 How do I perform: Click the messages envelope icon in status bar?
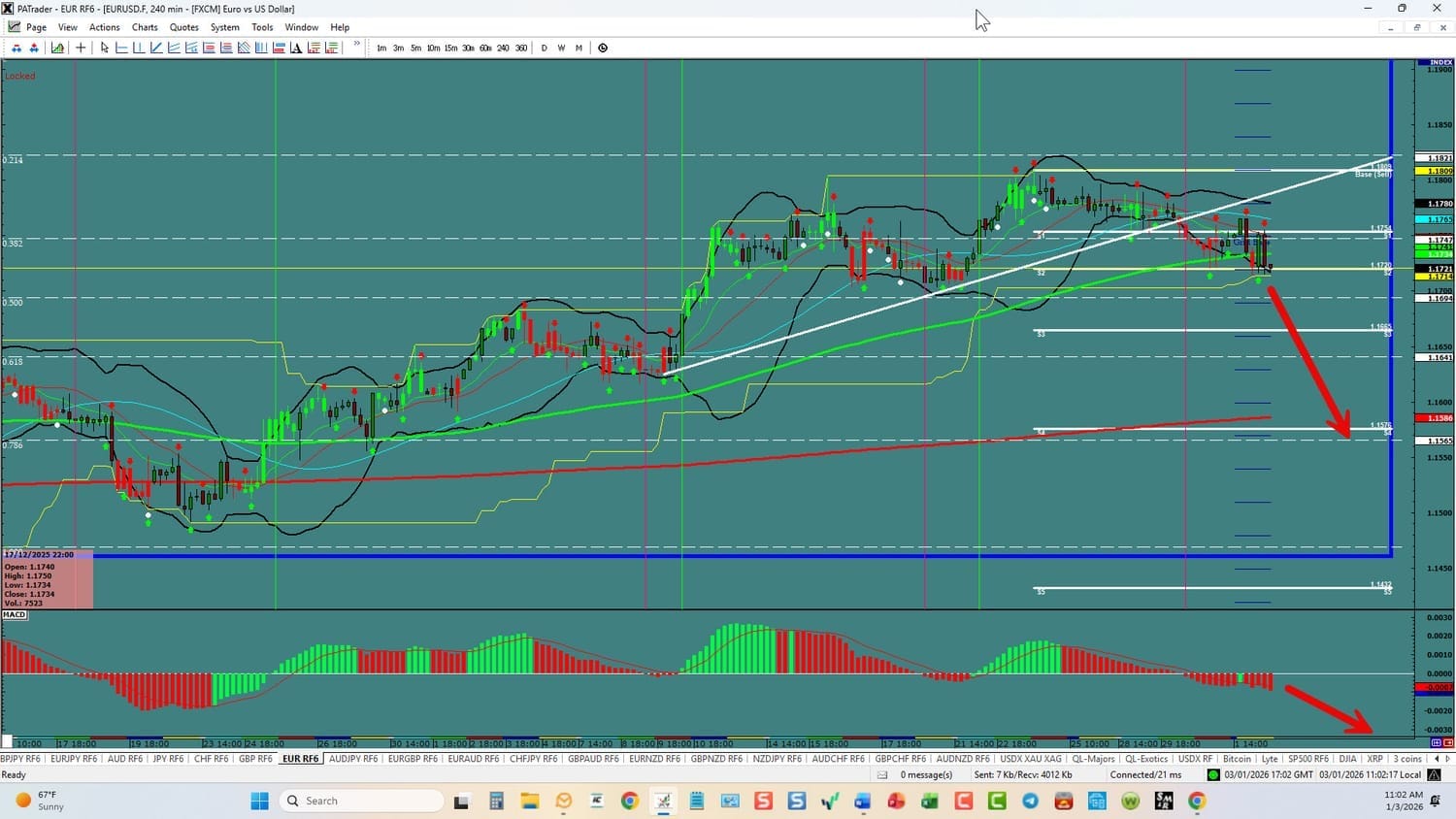[x=882, y=774]
